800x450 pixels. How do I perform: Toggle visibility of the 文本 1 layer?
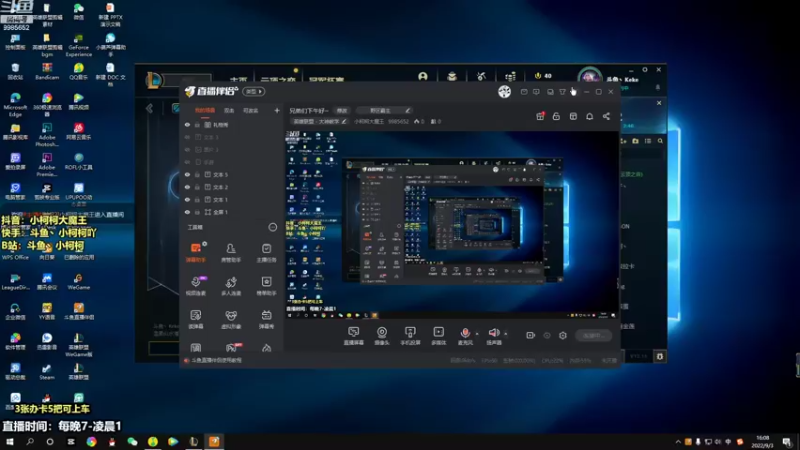[187, 199]
